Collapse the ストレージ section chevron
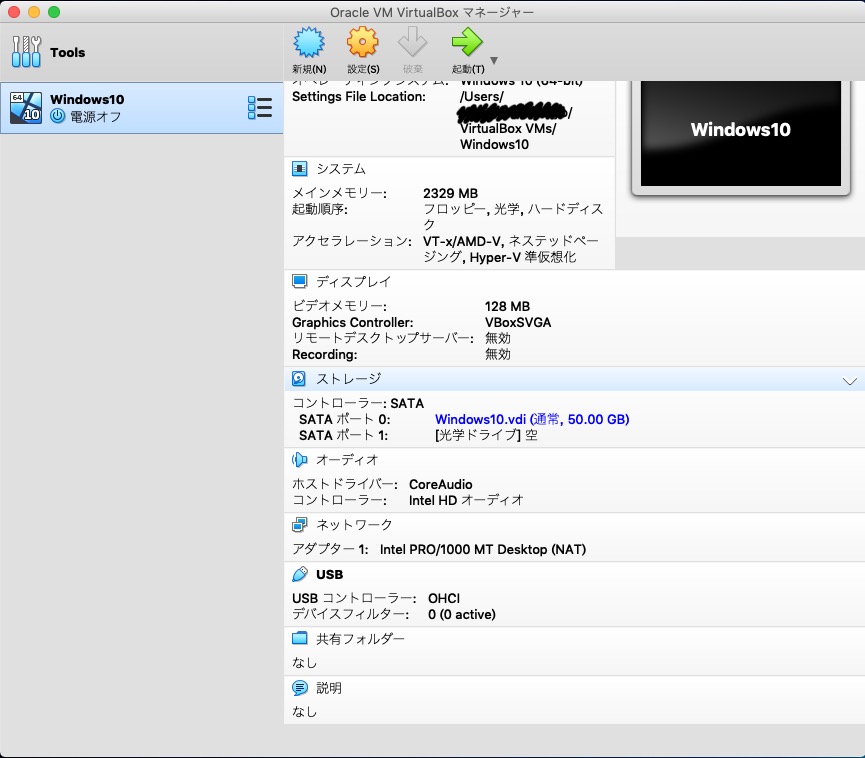 tap(851, 380)
